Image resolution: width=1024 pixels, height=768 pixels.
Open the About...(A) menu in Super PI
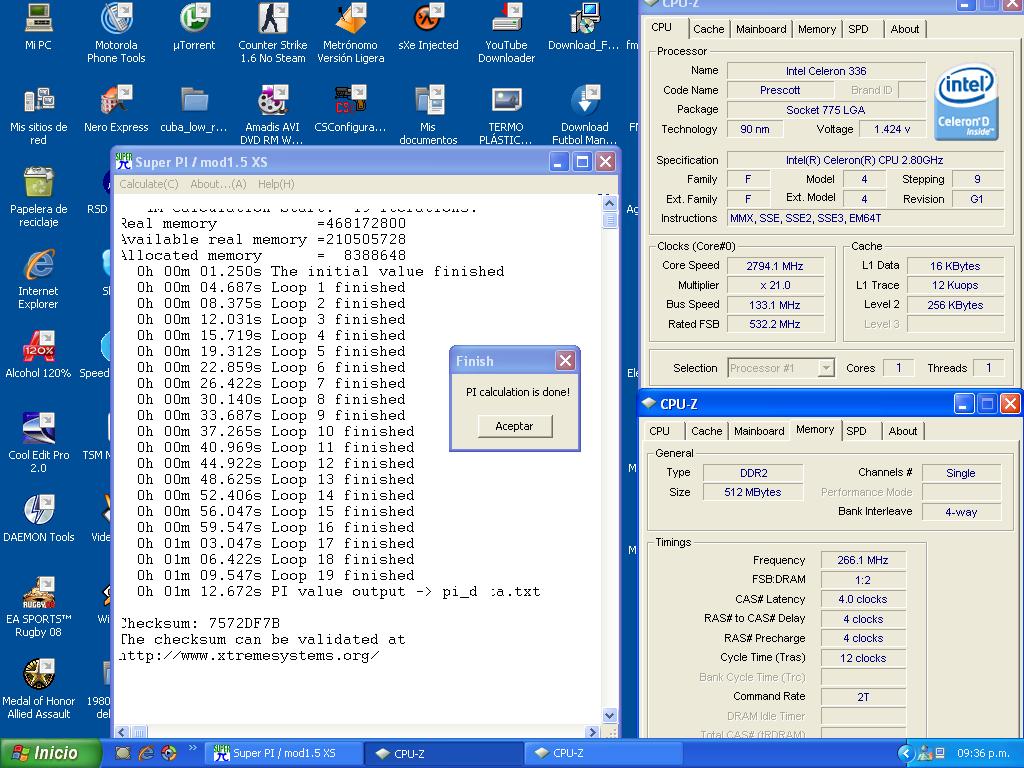point(218,184)
